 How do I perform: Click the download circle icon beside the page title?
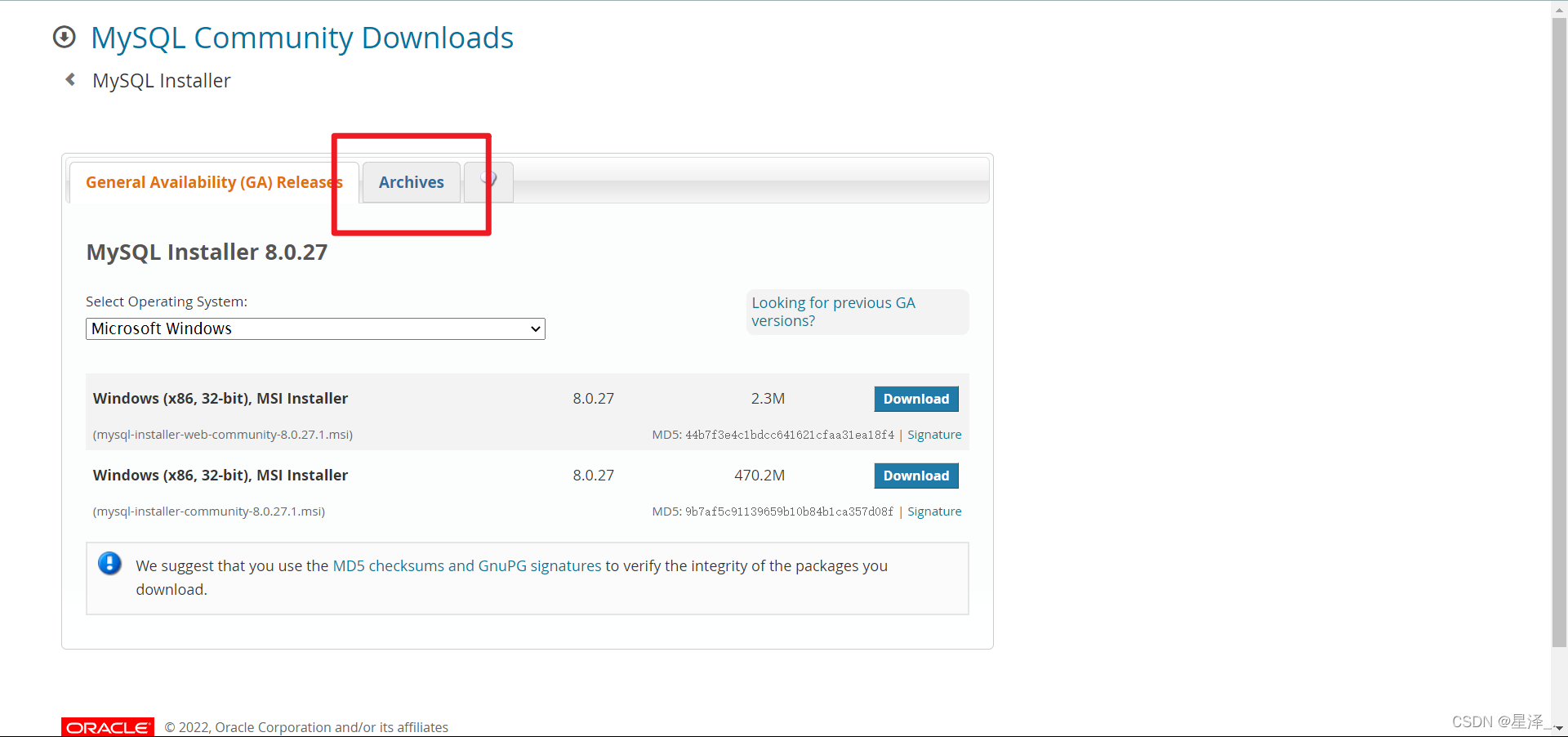[x=65, y=37]
